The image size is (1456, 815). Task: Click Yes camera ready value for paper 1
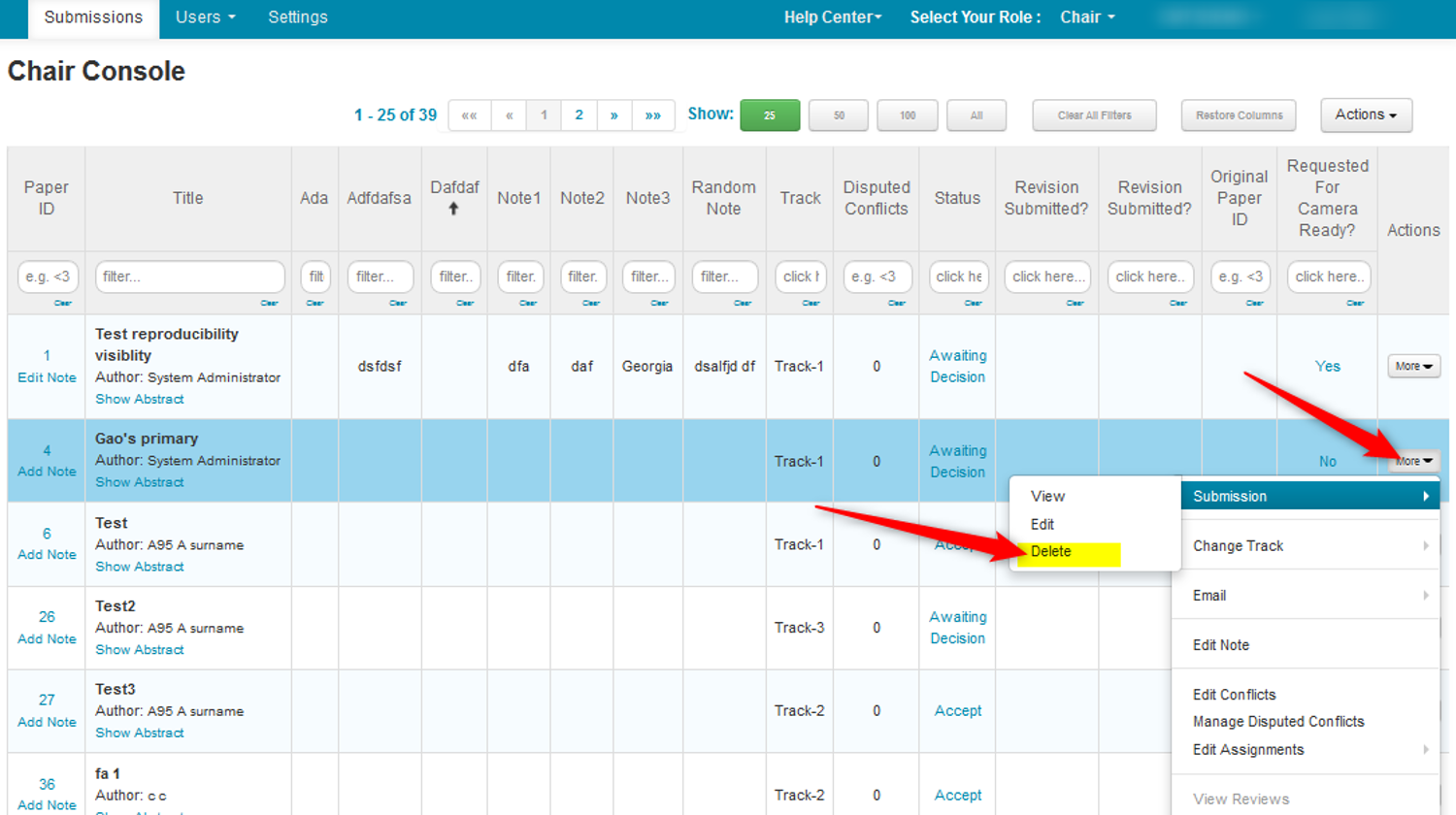(1327, 366)
